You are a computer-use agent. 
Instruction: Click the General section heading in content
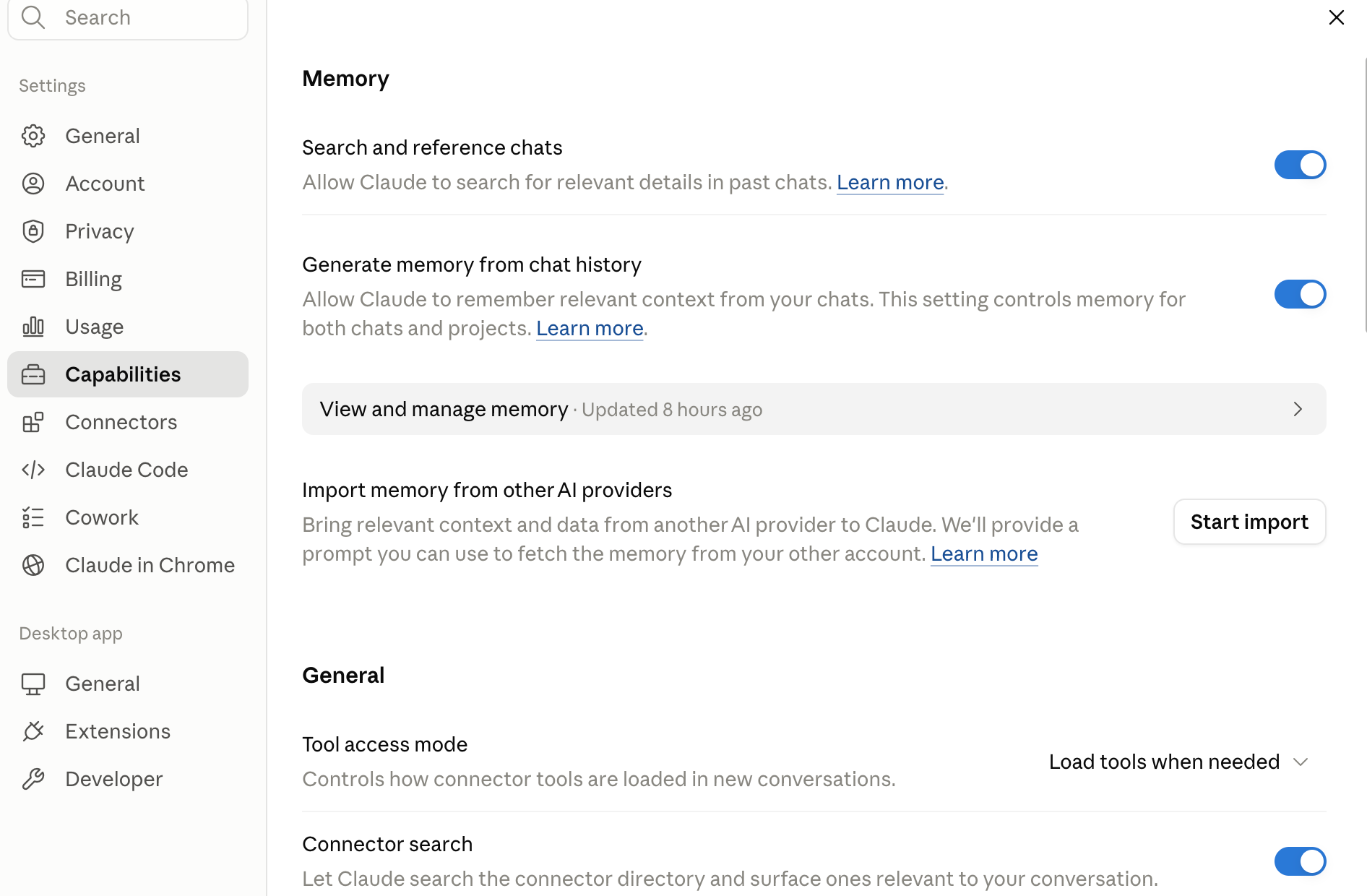343,675
